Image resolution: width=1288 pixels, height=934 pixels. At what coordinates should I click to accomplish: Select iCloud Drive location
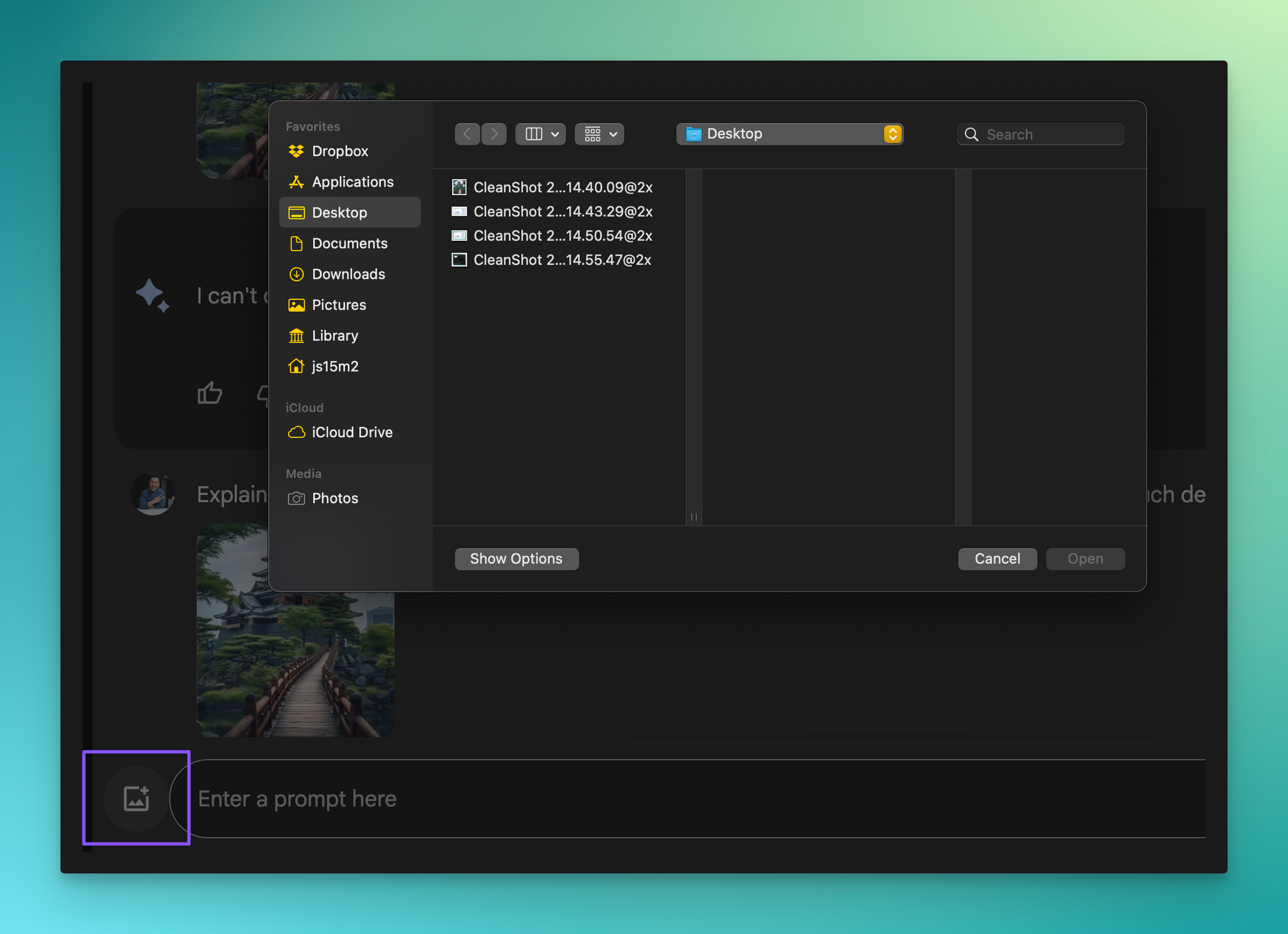pos(352,433)
